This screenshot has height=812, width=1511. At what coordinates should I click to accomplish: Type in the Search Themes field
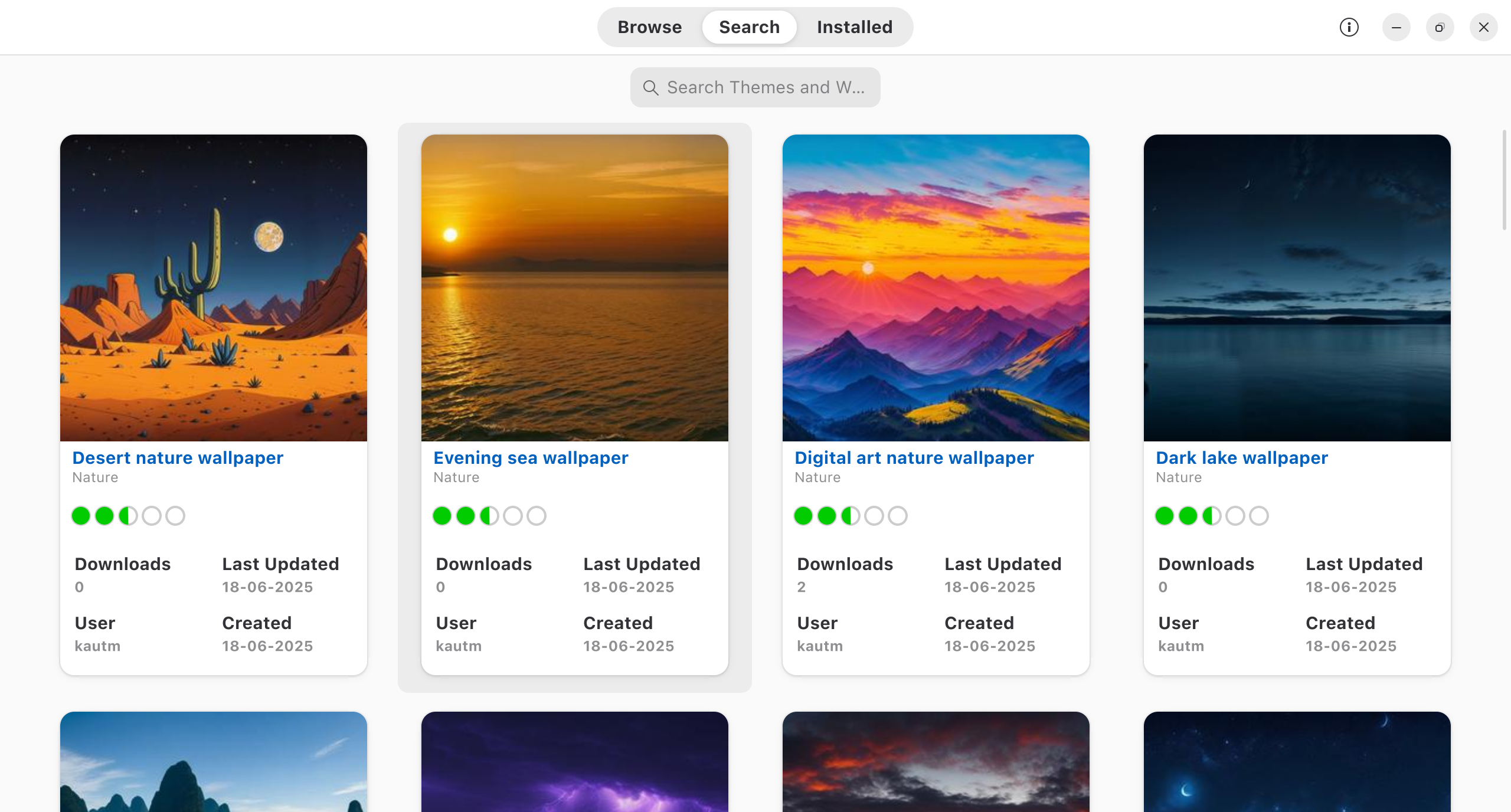(765, 88)
